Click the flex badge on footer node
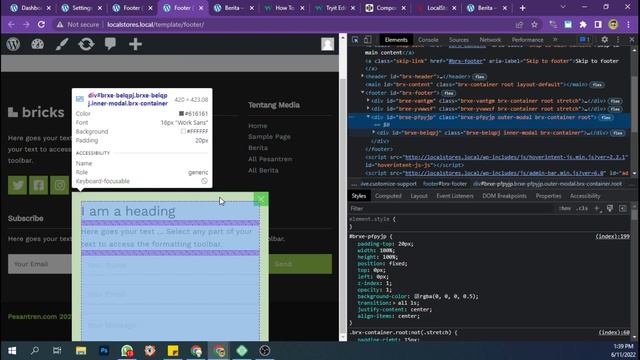This screenshot has height=360, width=640. click(x=449, y=93)
